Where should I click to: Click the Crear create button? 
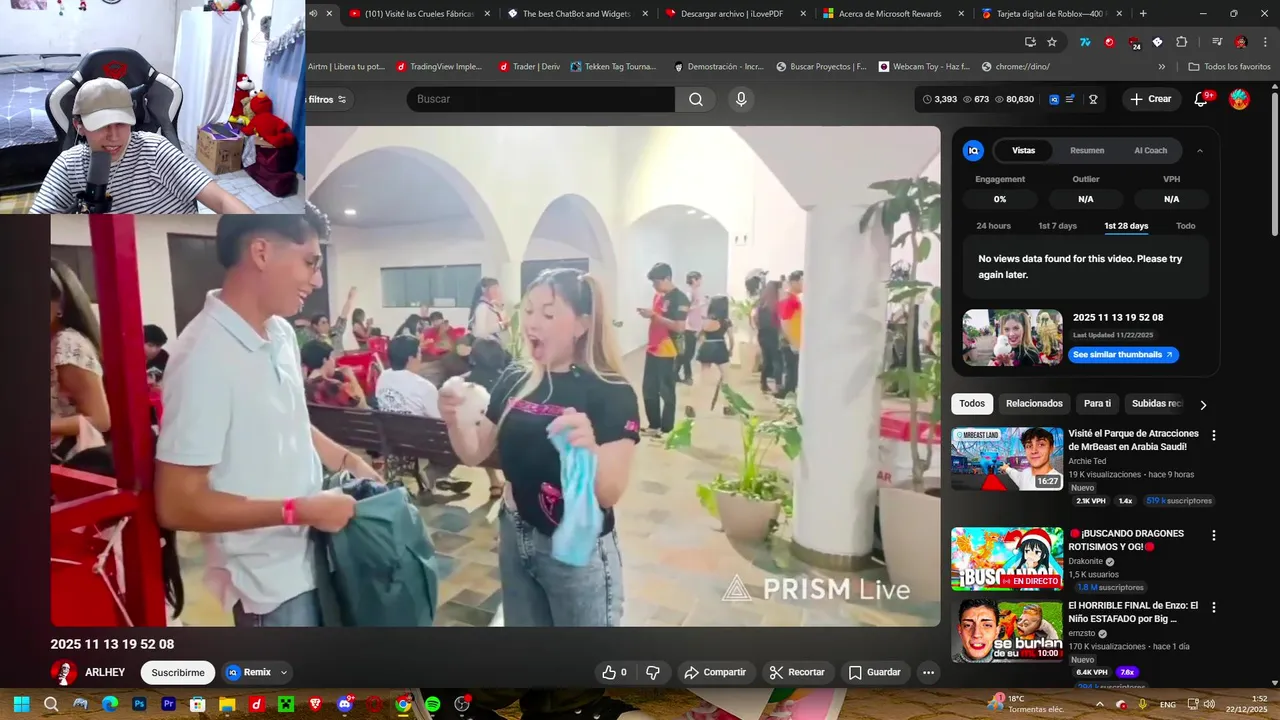point(1150,99)
